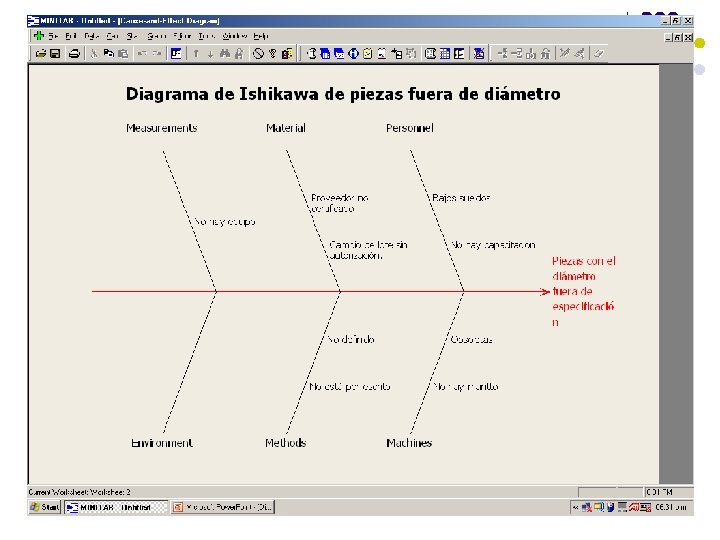
Task: Click the grayed Design icon after Related Documents
Action: pos(411,54)
